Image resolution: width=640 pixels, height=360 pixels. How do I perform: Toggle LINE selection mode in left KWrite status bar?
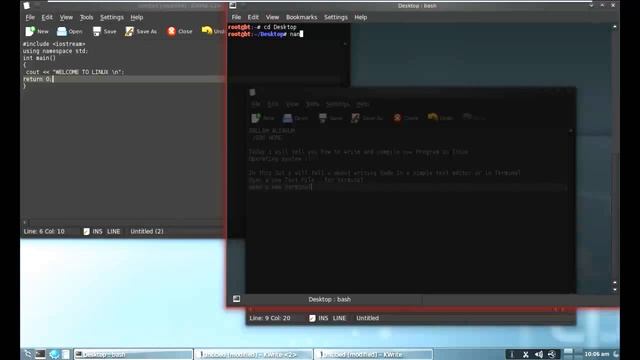[x=113, y=231]
